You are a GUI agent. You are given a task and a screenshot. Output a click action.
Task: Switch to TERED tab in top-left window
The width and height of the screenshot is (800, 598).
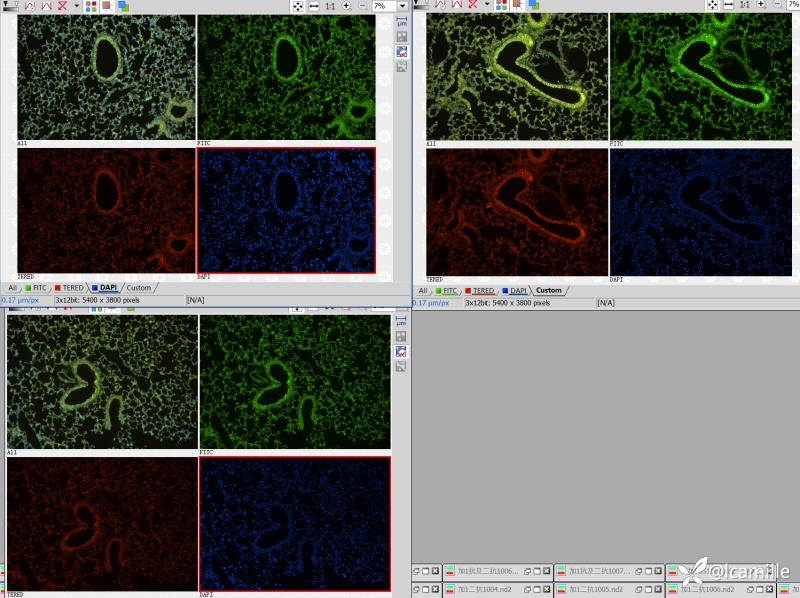coord(69,288)
